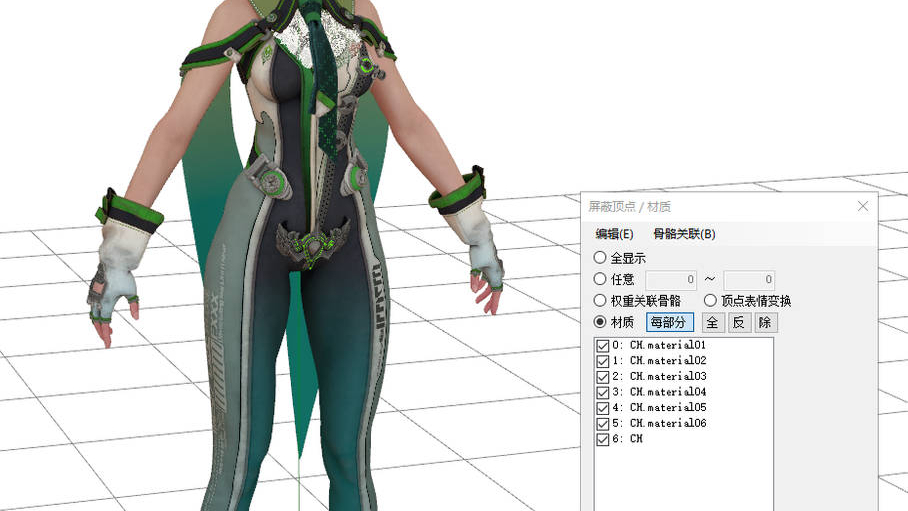Toggle the 3: CM.material04 checkbox
Image resolution: width=908 pixels, height=511 pixels.
[603, 392]
